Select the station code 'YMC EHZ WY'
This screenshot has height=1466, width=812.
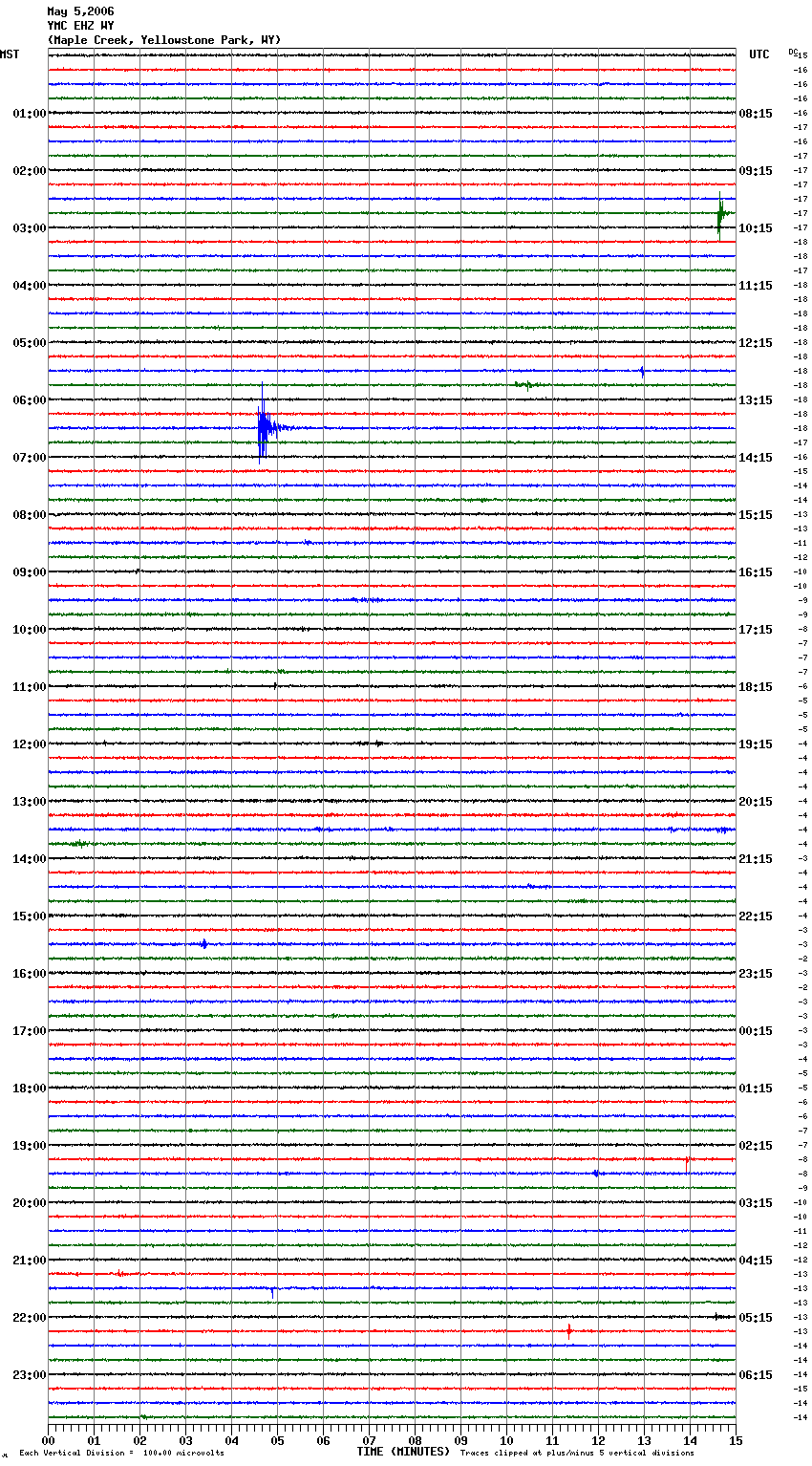(x=80, y=26)
